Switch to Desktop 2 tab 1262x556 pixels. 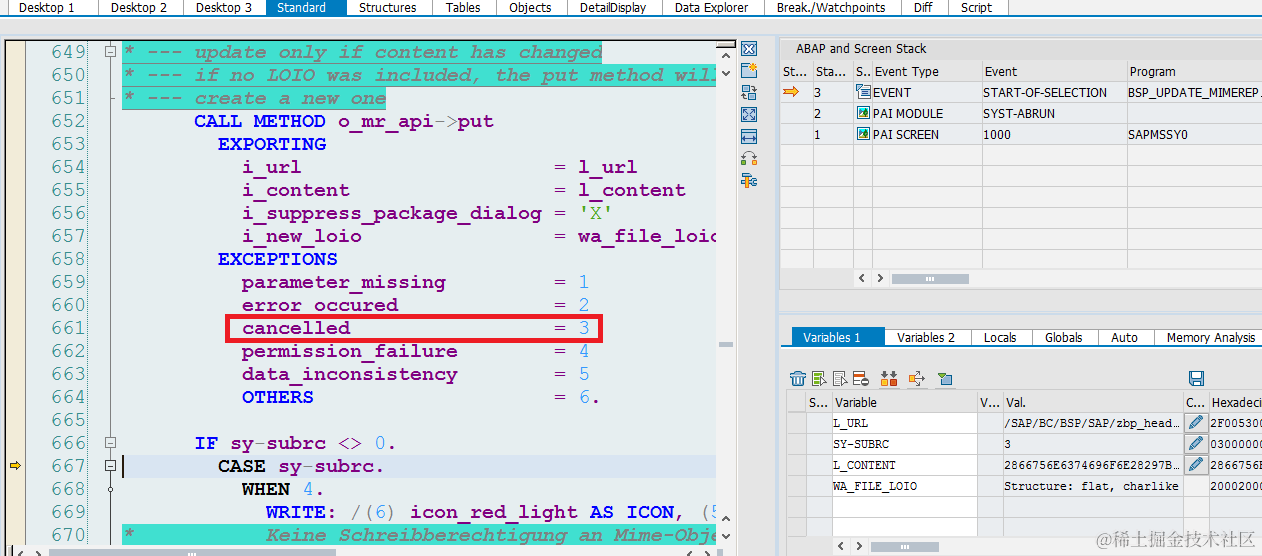click(139, 7)
